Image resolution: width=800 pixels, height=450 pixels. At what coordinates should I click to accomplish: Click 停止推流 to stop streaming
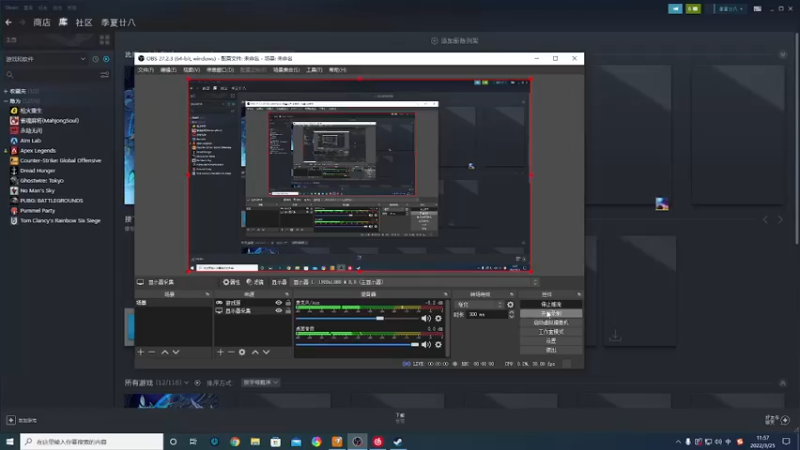coord(551,304)
